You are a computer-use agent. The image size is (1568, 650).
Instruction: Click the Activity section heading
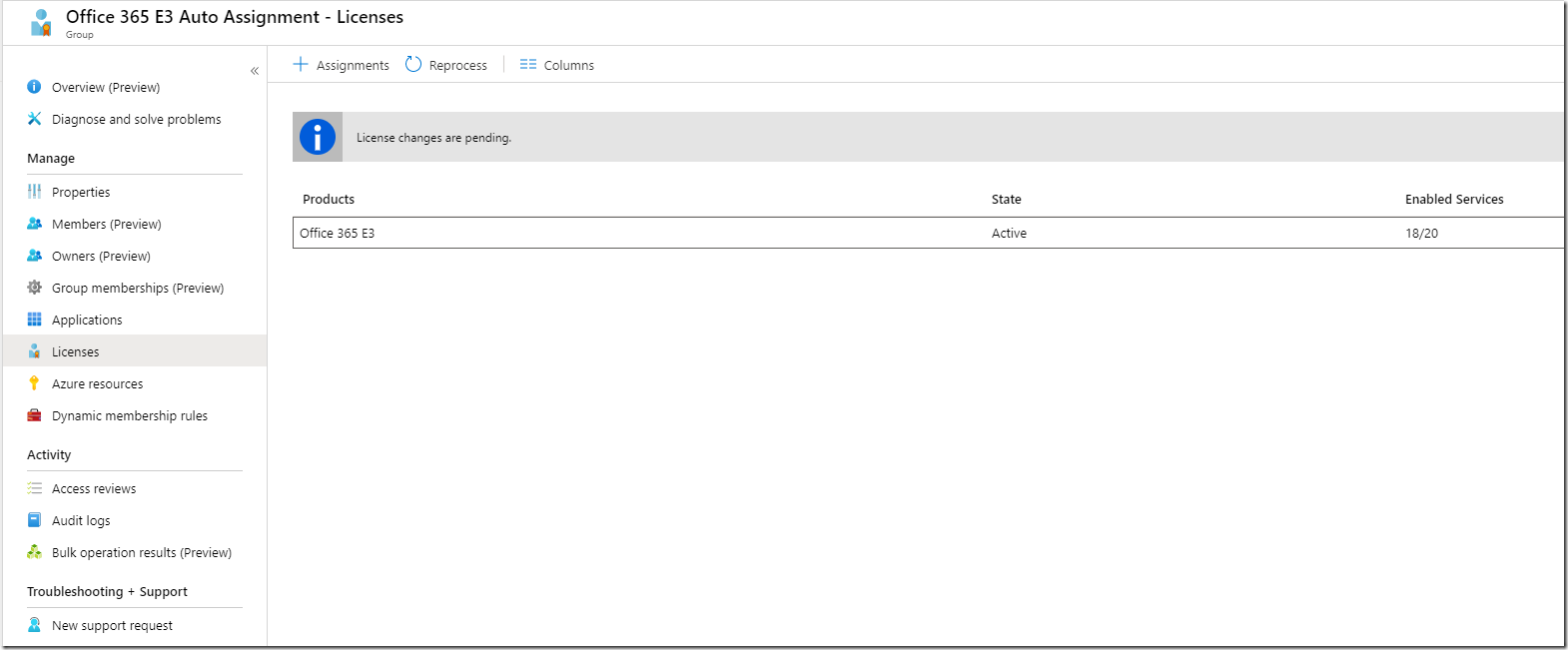(x=49, y=455)
